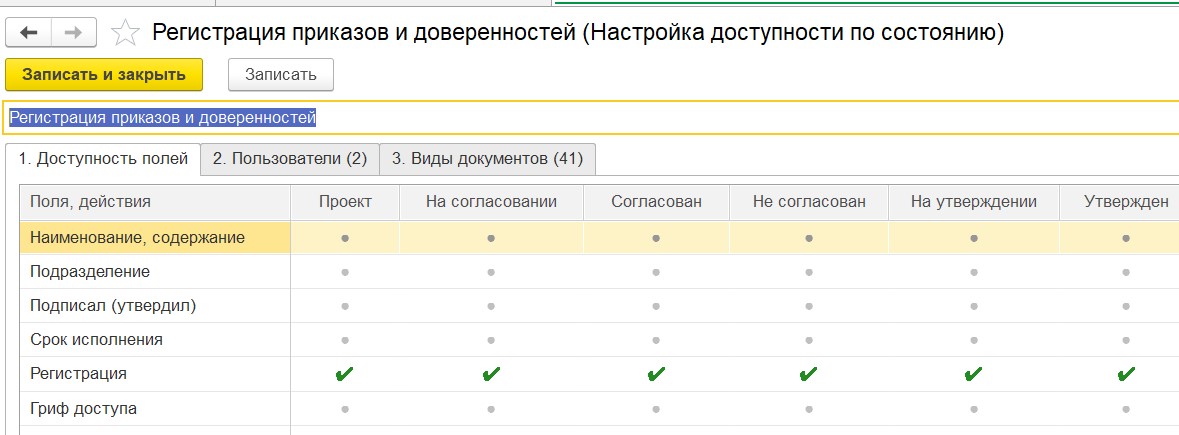Toggle Срок исполнения dot under Согласован
The height and width of the screenshot is (435, 1179).
(656, 340)
